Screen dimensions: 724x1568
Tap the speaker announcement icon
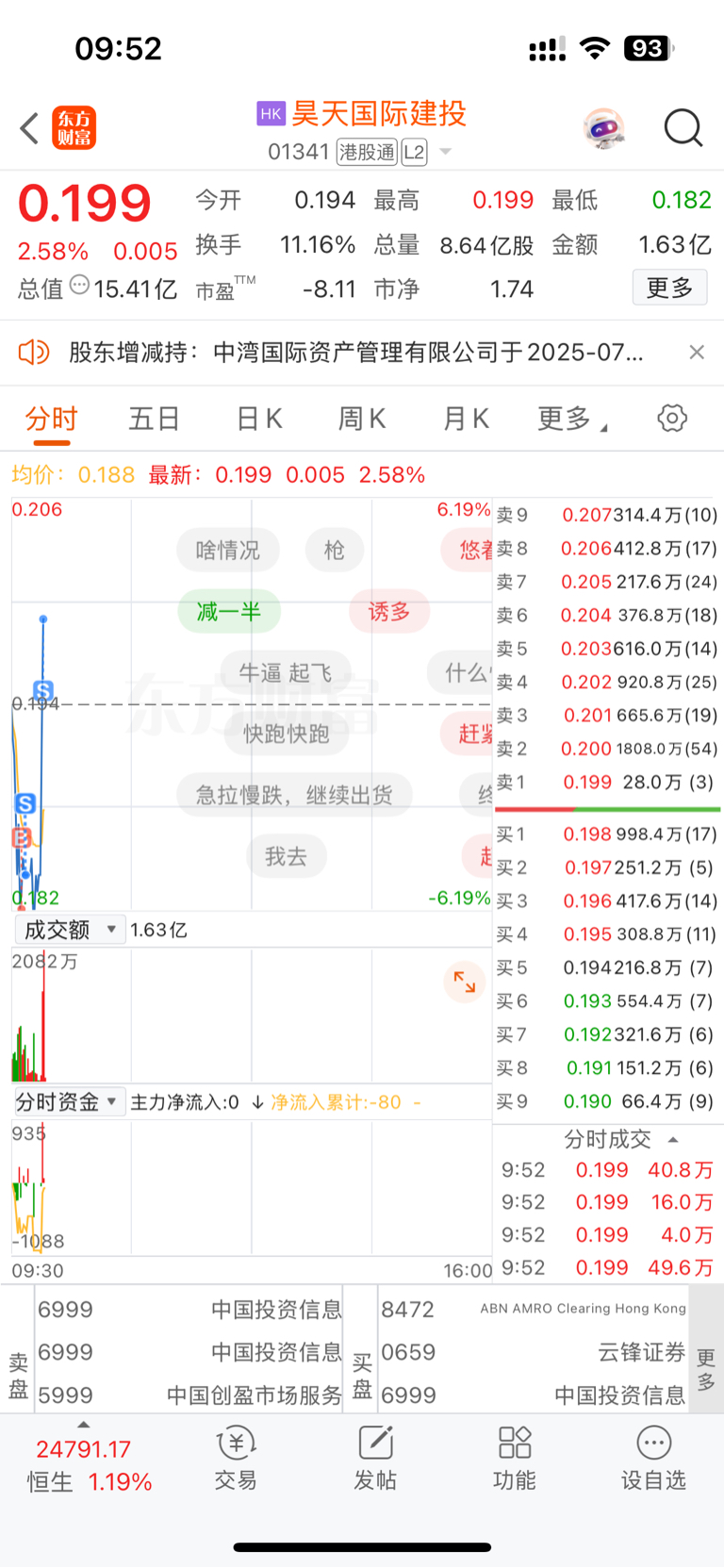click(34, 353)
